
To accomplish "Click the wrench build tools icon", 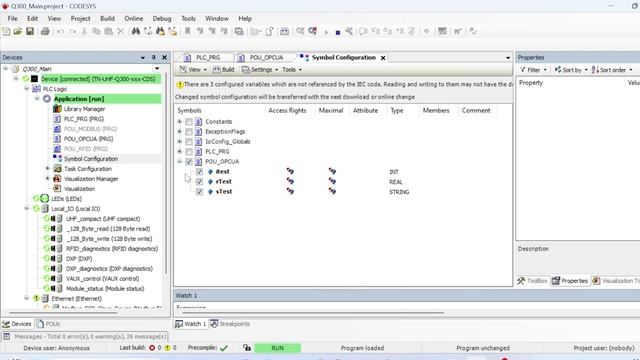I will coord(349,31).
